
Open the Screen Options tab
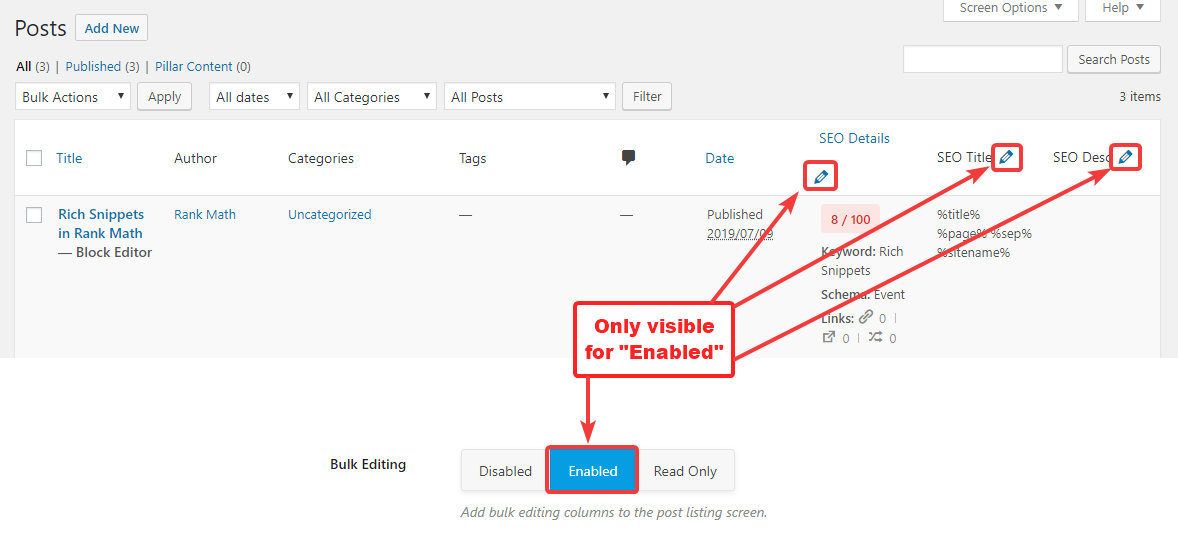coord(1010,8)
